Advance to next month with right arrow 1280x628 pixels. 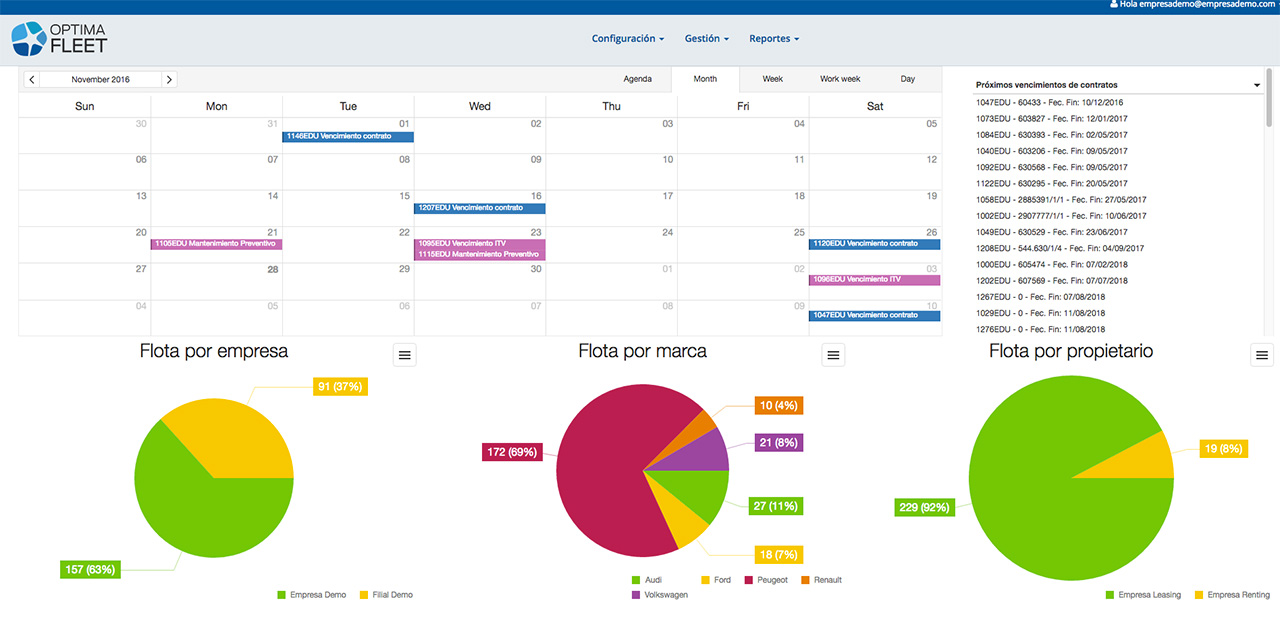169,79
